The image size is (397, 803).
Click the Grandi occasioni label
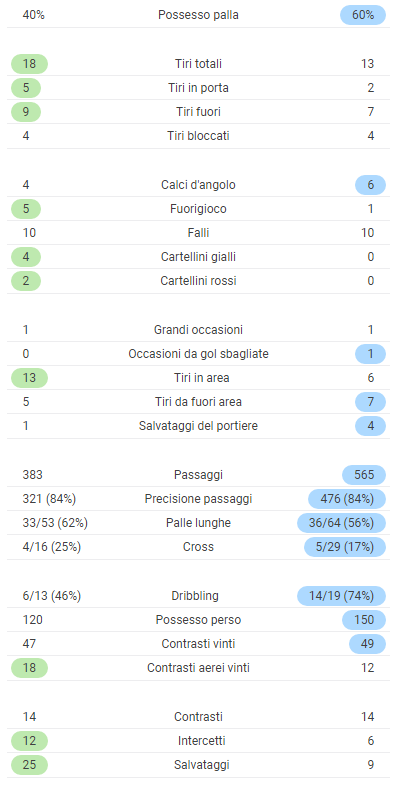point(198,330)
